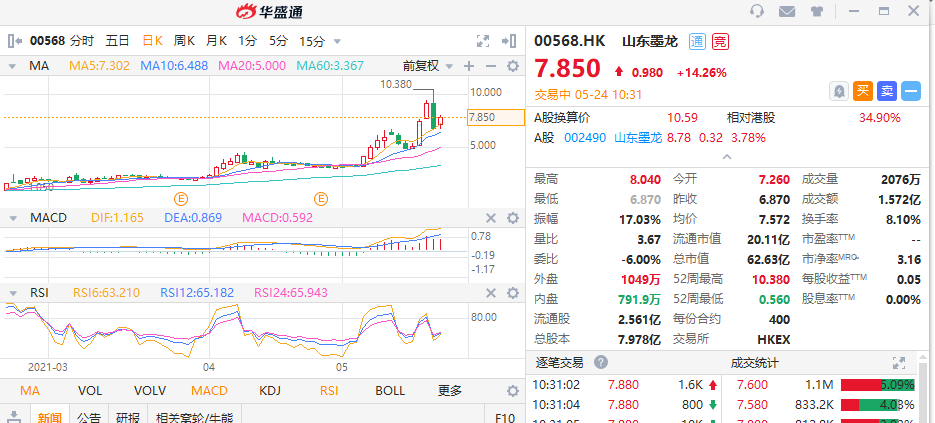Open RSI indicator settings gear
The width and height of the screenshot is (935, 423).
pos(512,293)
